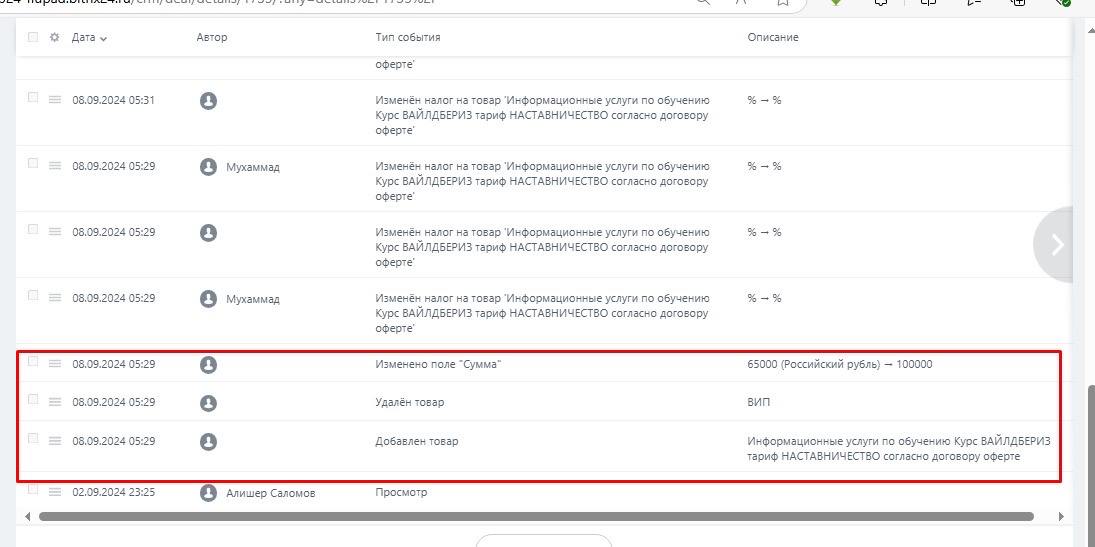Viewport: 1095px width, 547px height.
Task: Open grid settings gear icon
Action: click(54, 38)
